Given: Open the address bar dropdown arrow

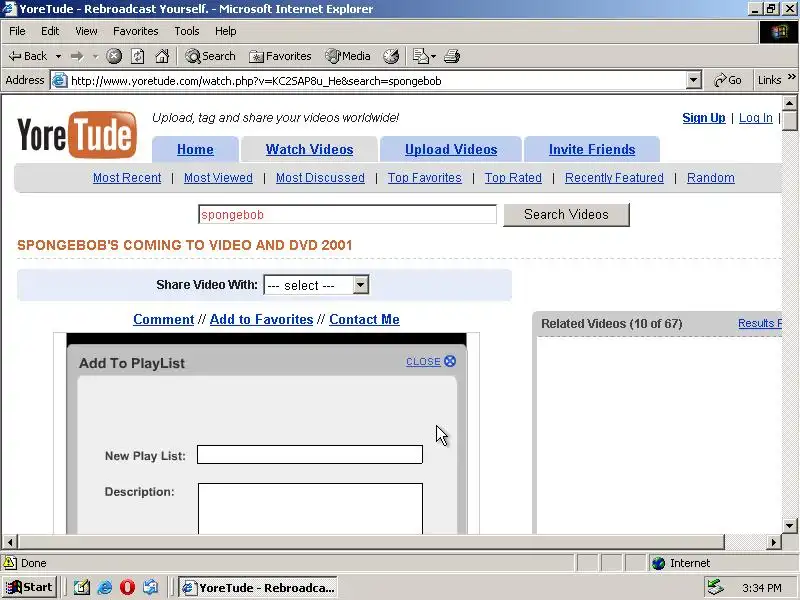Looking at the screenshot, I should coord(693,81).
